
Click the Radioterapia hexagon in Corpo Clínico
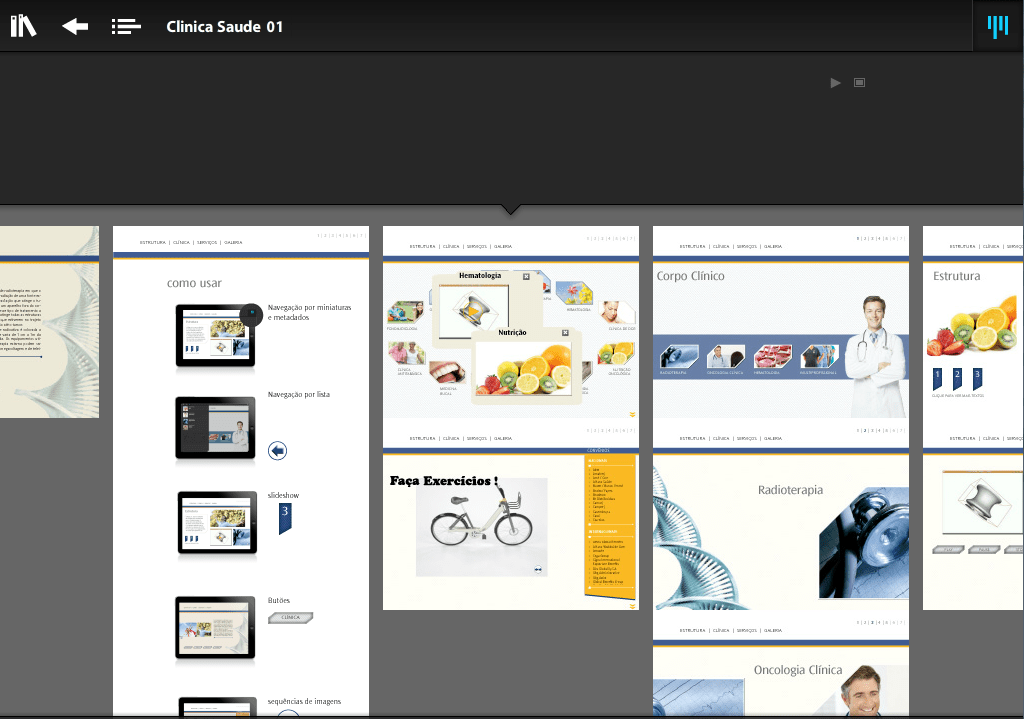(x=679, y=357)
